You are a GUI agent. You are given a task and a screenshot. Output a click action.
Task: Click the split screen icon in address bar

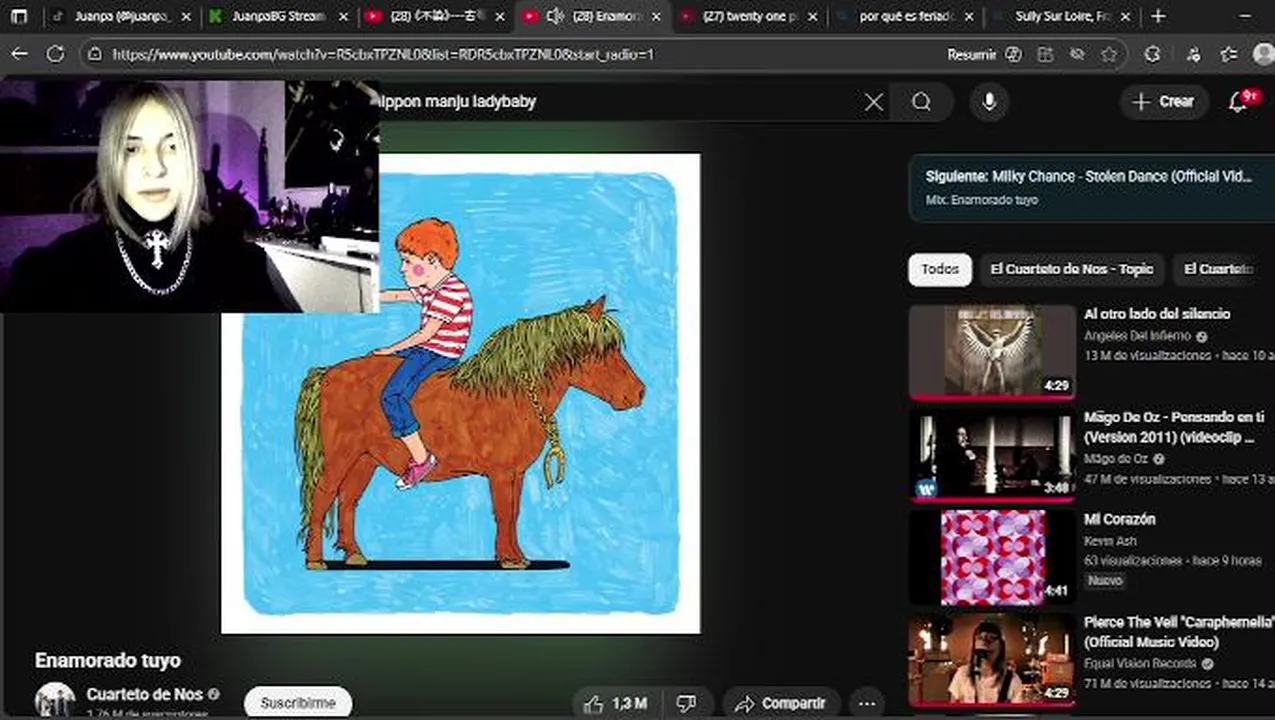tap(1045, 54)
